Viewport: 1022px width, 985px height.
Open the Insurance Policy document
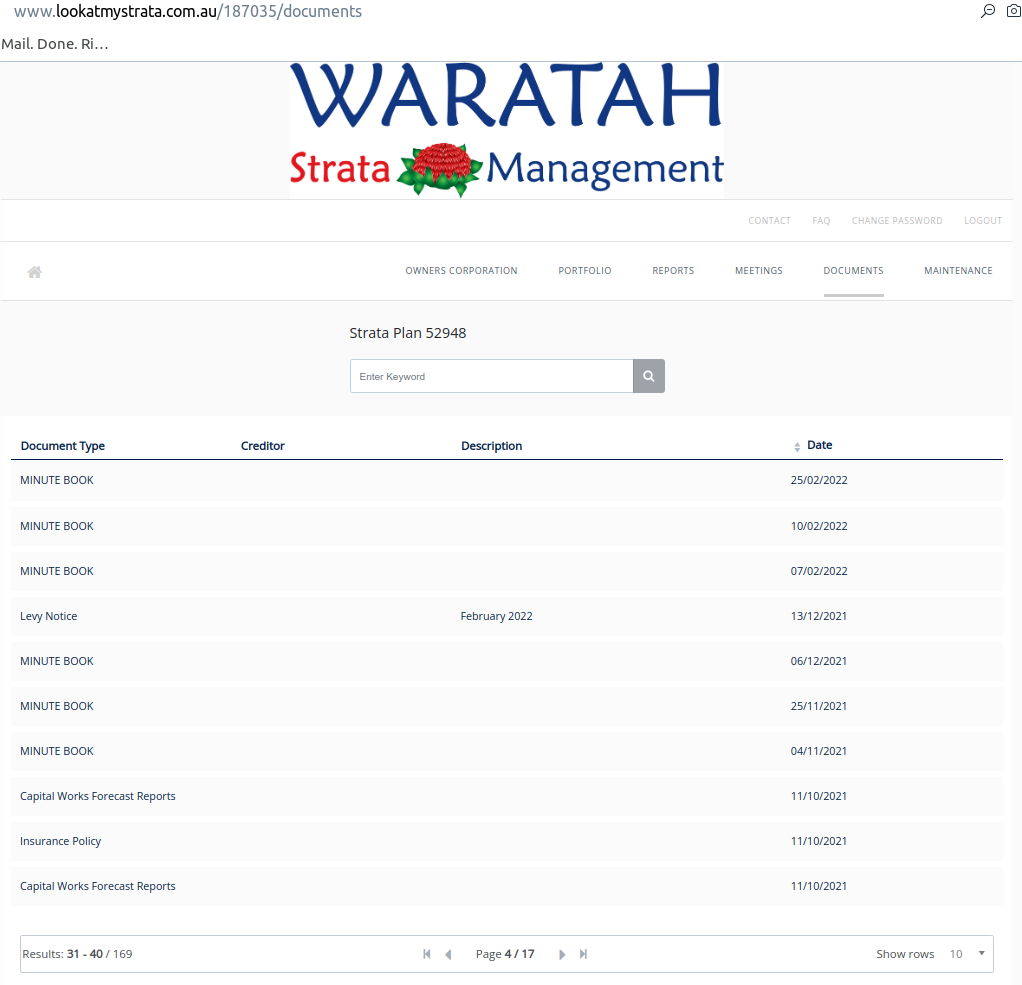coord(506,841)
